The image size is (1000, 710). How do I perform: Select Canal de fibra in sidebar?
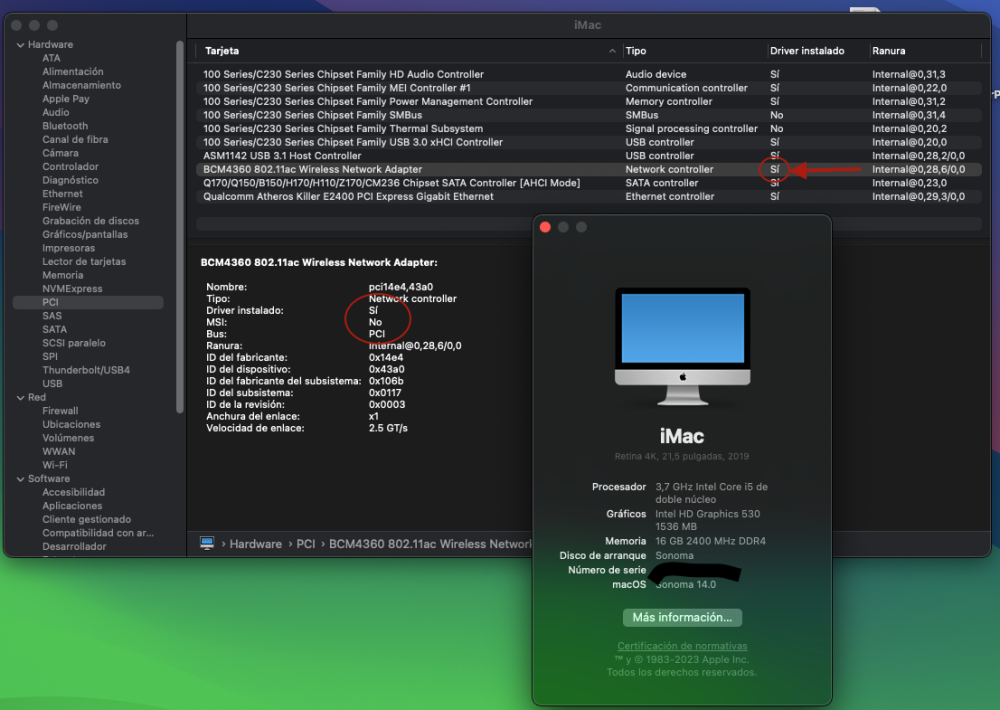[x=75, y=140]
